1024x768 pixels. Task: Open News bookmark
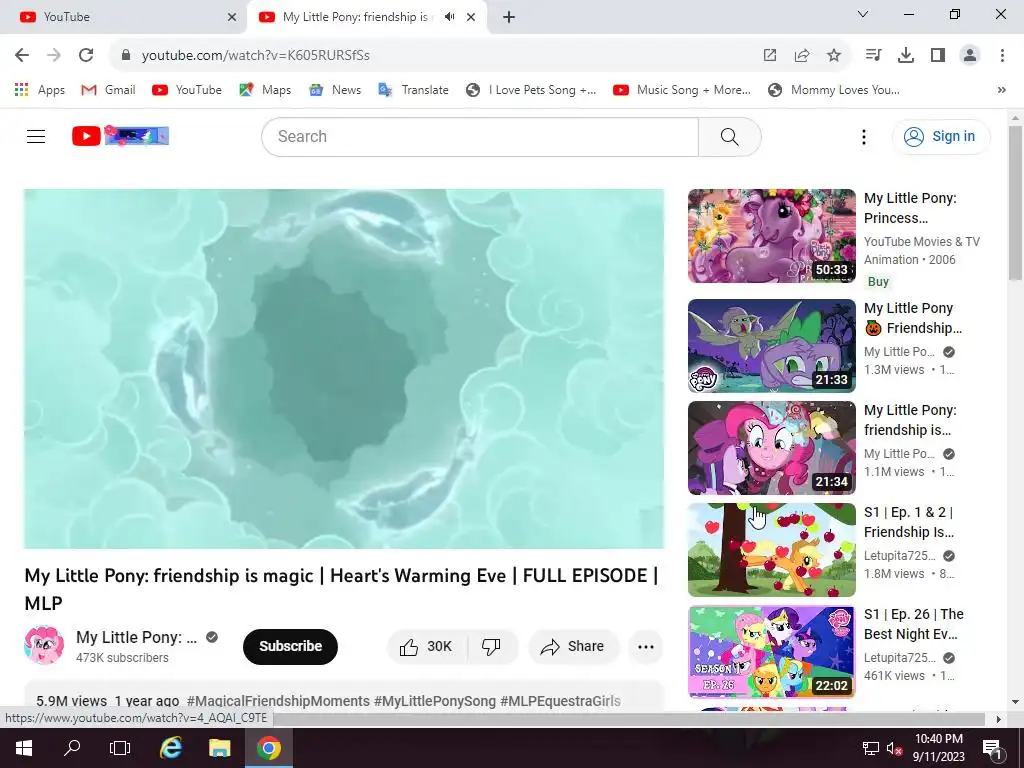point(335,90)
